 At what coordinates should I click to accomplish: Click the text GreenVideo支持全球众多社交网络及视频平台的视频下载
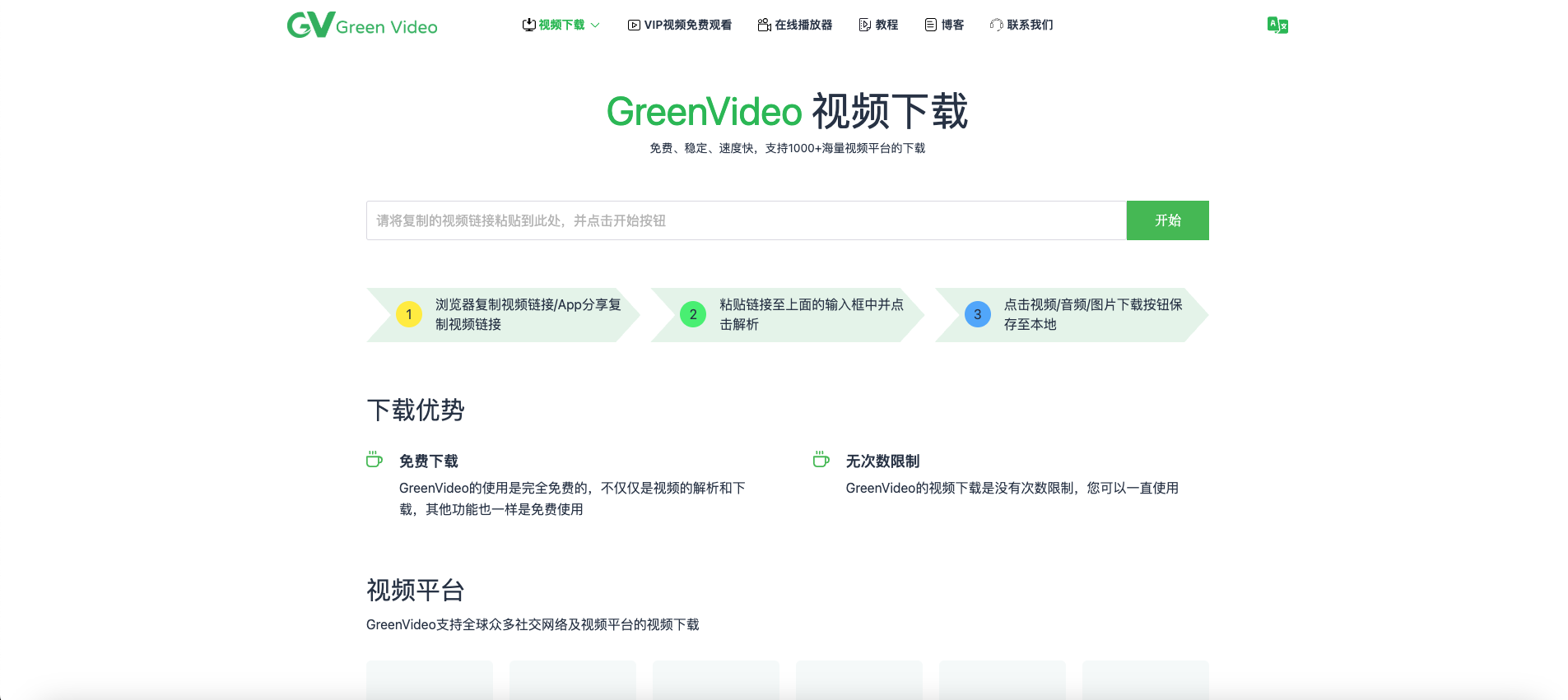tap(533, 624)
